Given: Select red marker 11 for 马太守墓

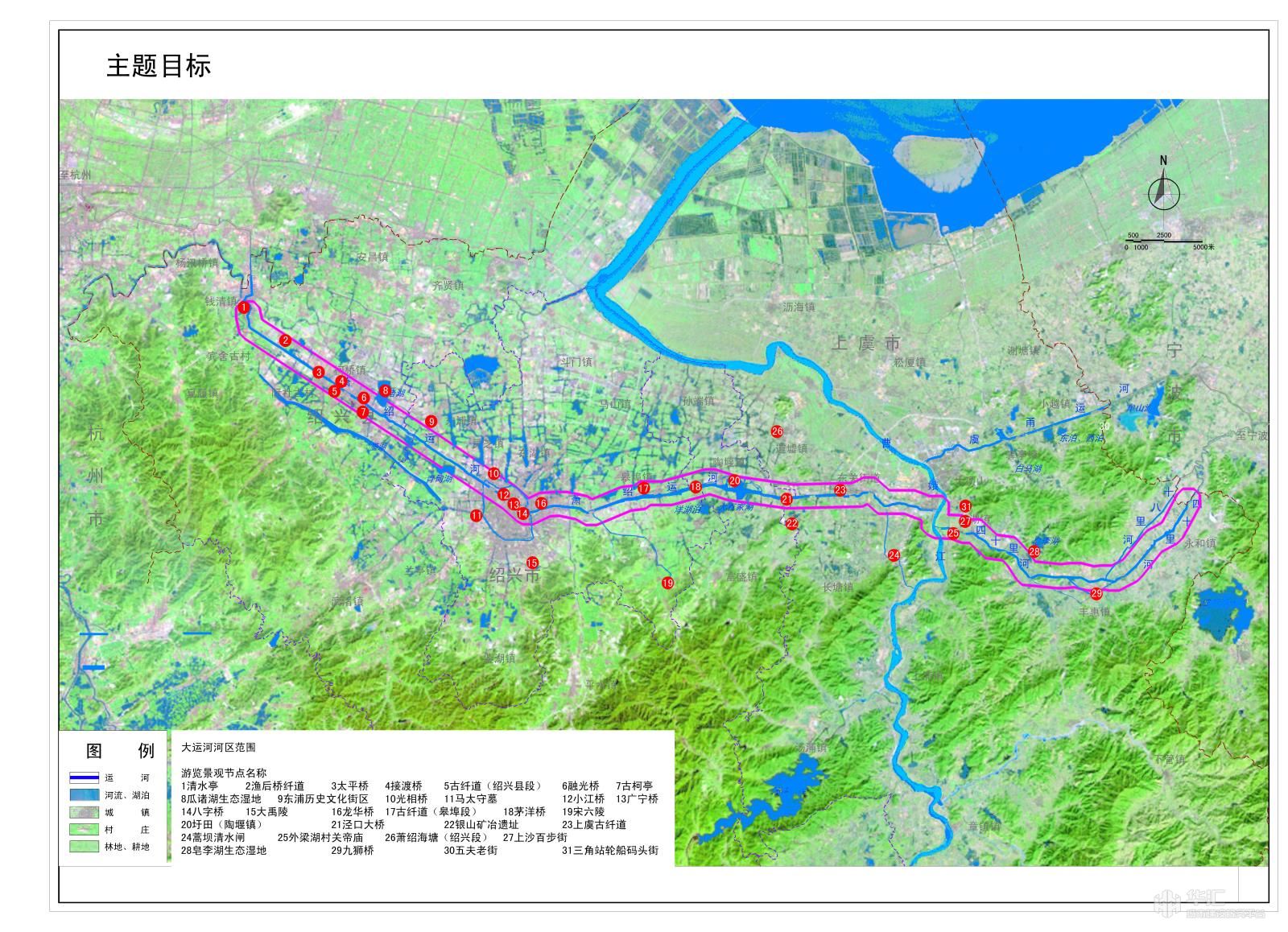Looking at the screenshot, I should 477,515.
